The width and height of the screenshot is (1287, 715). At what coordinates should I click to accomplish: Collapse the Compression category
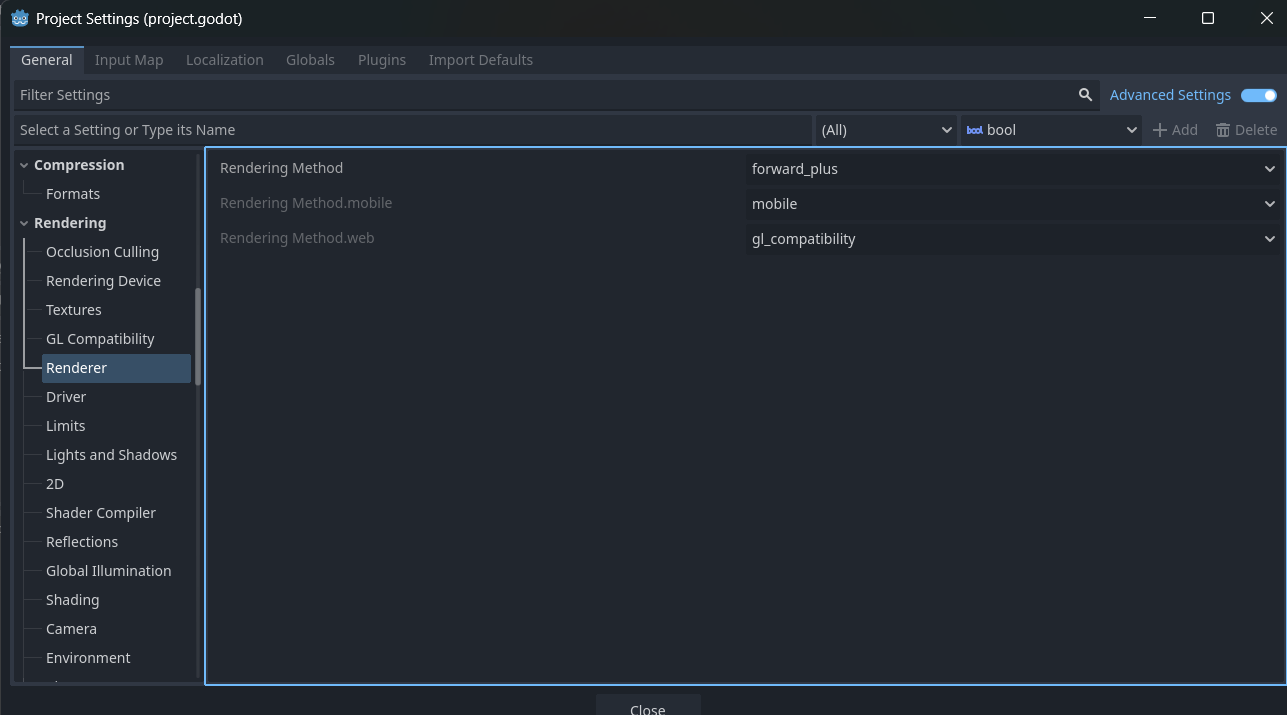click(x=24, y=165)
